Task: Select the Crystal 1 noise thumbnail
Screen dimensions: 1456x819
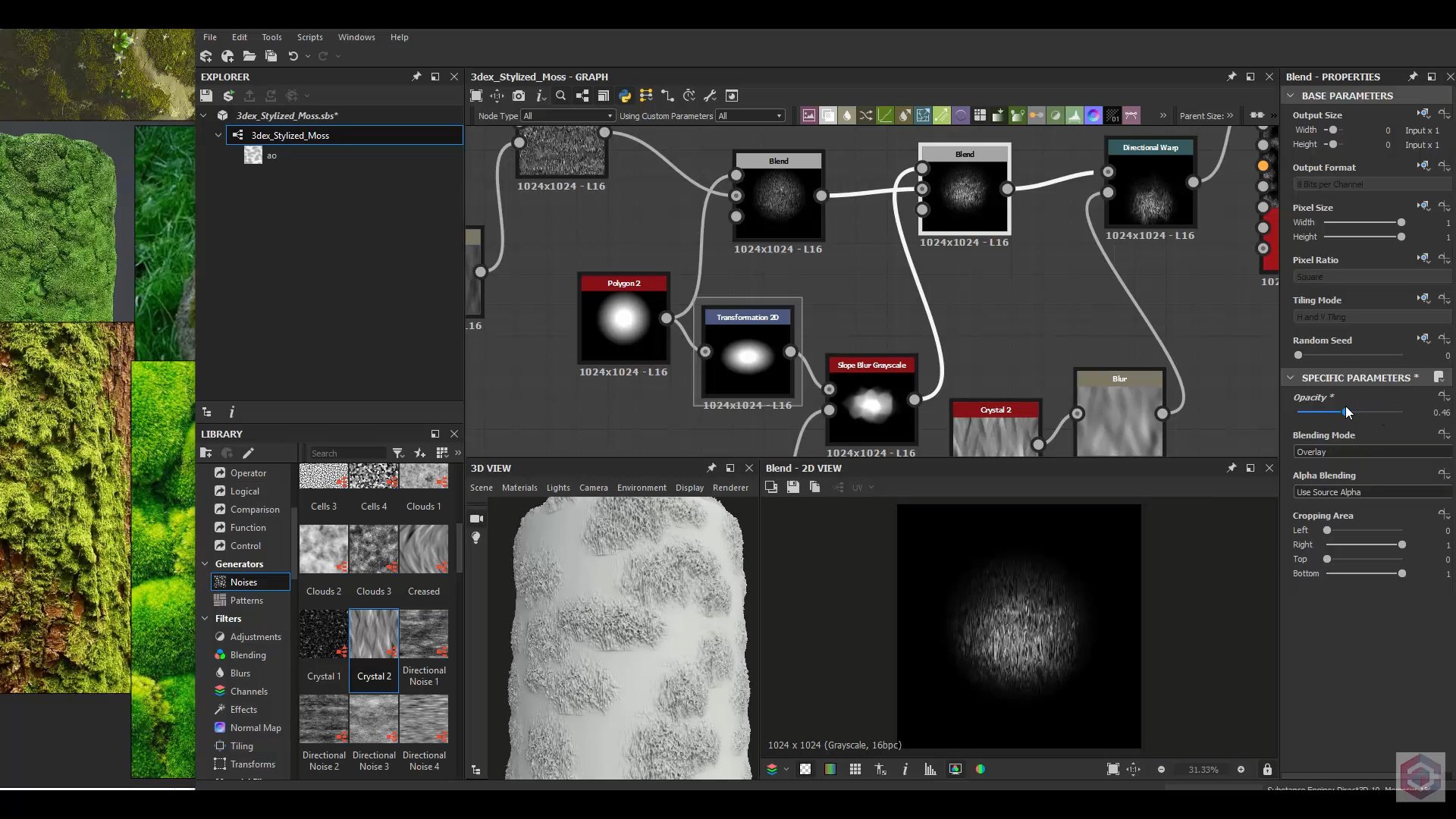Action: (x=324, y=635)
